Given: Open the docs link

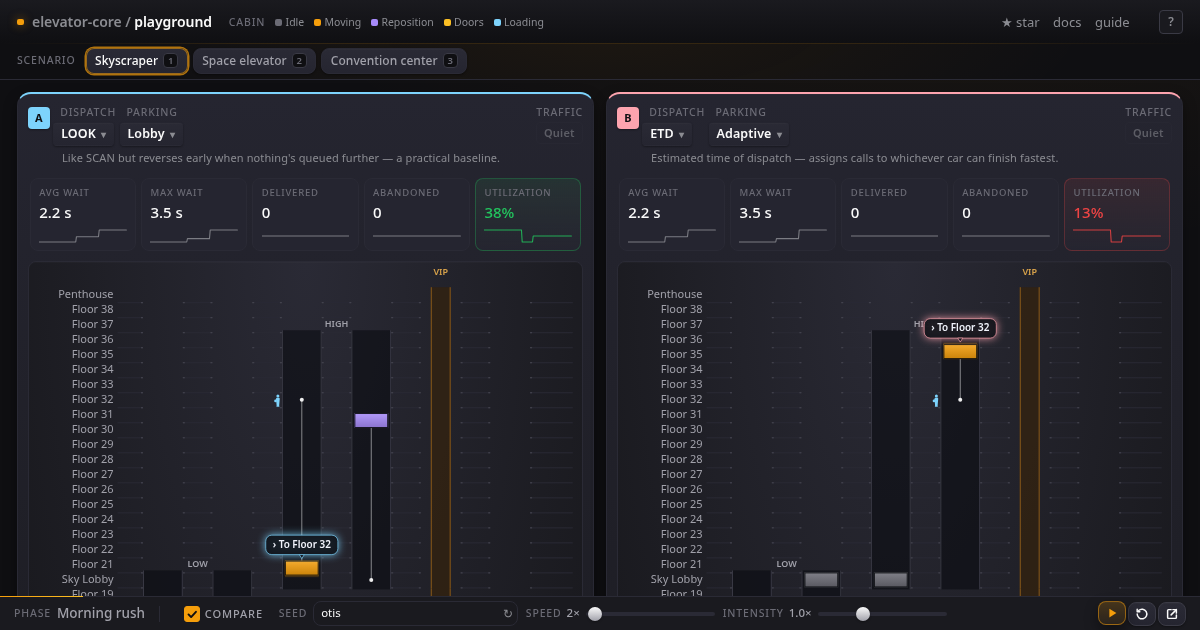Looking at the screenshot, I should point(1067,22).
